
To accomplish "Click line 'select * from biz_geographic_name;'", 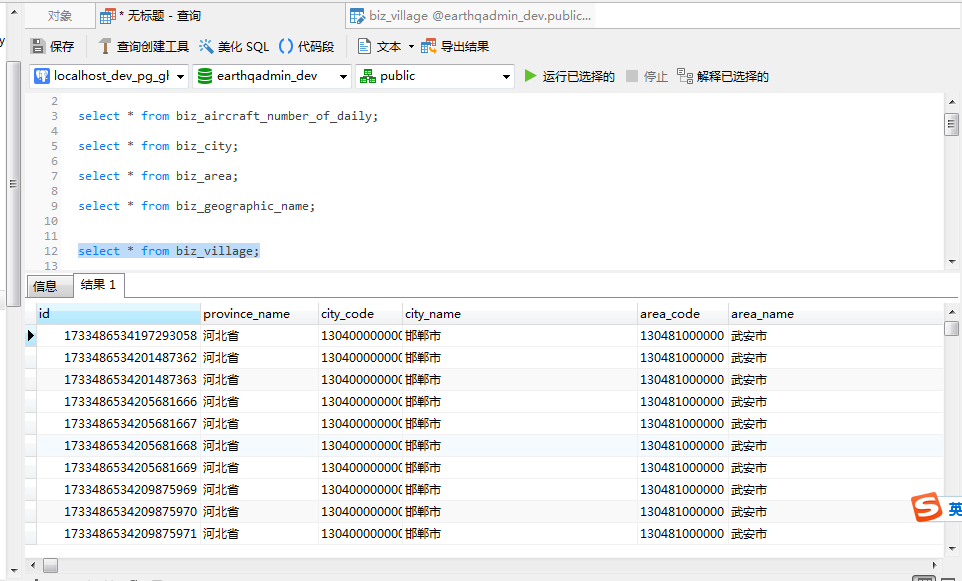I will [x=196, y=206].
